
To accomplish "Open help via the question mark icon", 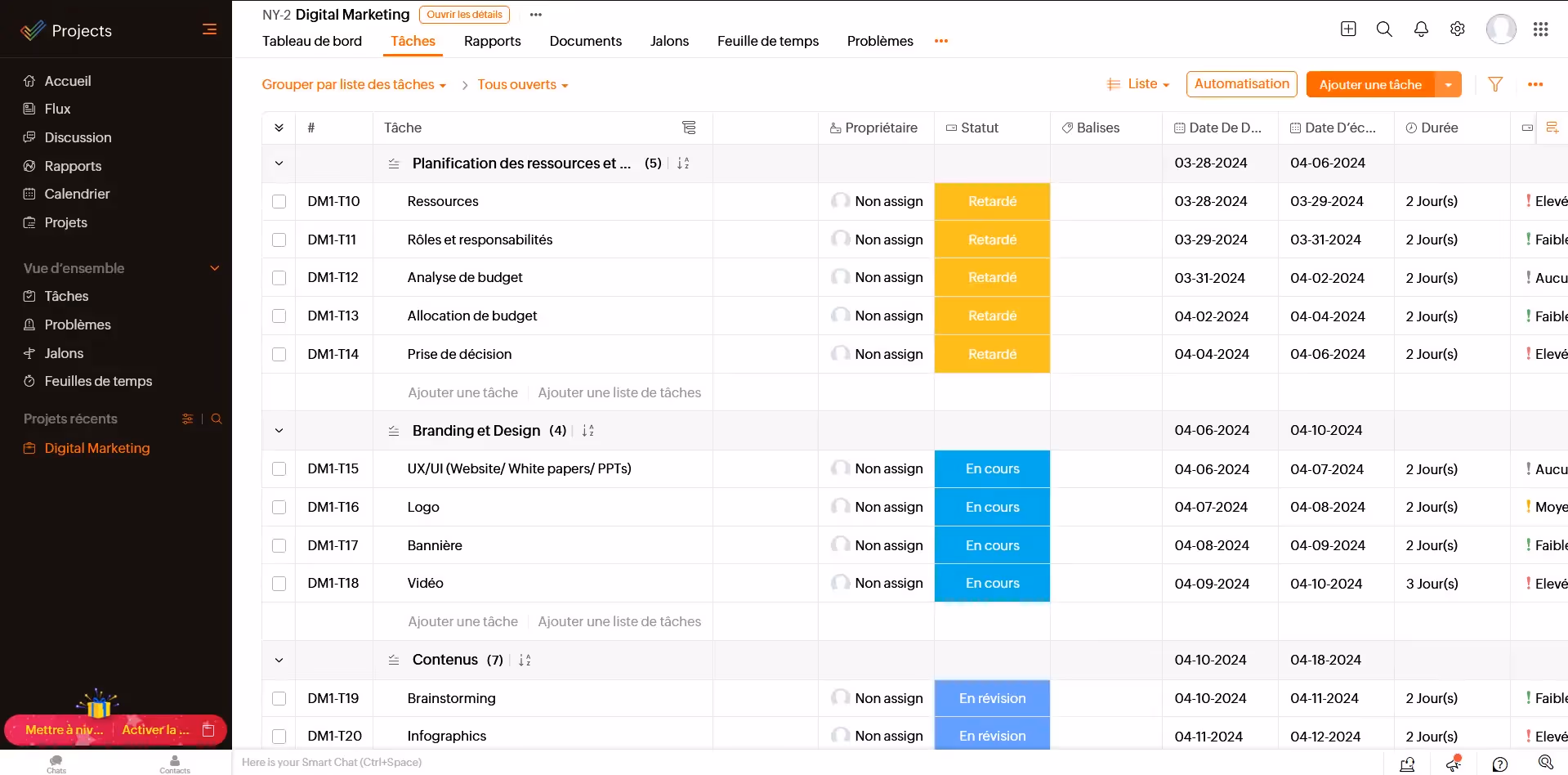I will [1499, 764].
